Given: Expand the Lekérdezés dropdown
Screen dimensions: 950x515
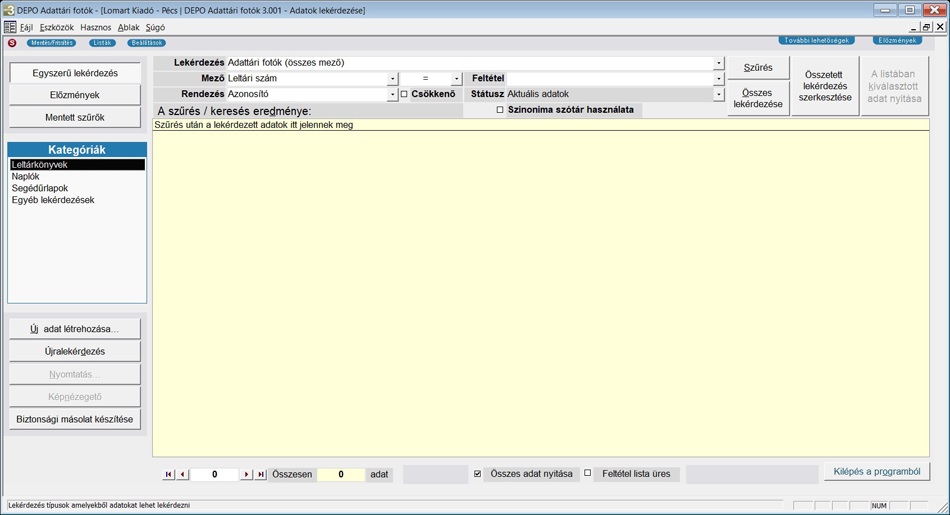Looking at the screenshot, I should point(718,63).
